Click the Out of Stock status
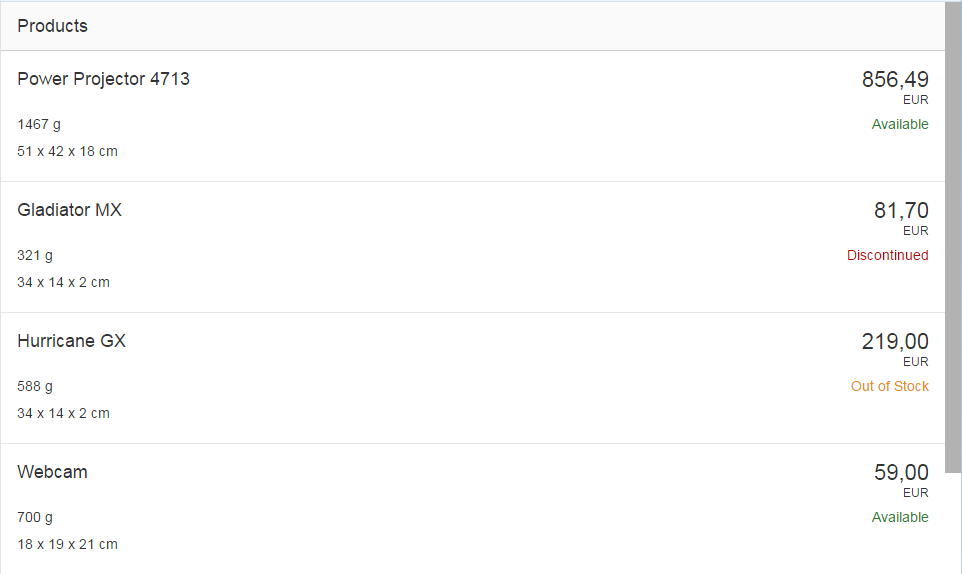 click(889, 386)
